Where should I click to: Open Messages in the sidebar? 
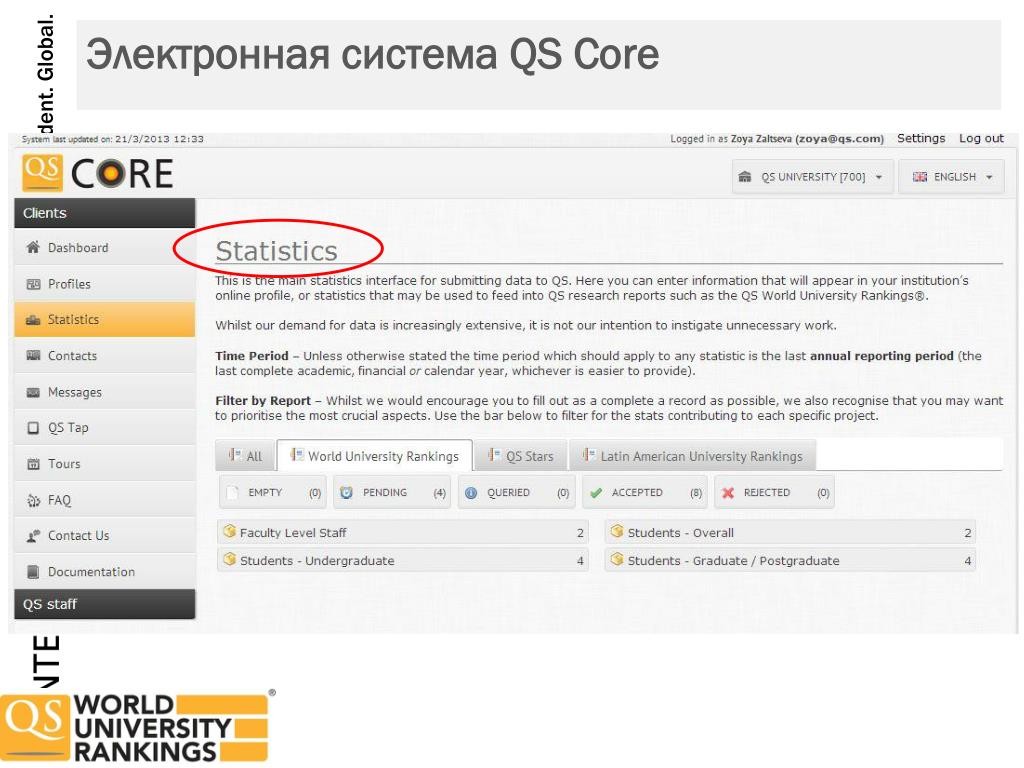(104, 392)
